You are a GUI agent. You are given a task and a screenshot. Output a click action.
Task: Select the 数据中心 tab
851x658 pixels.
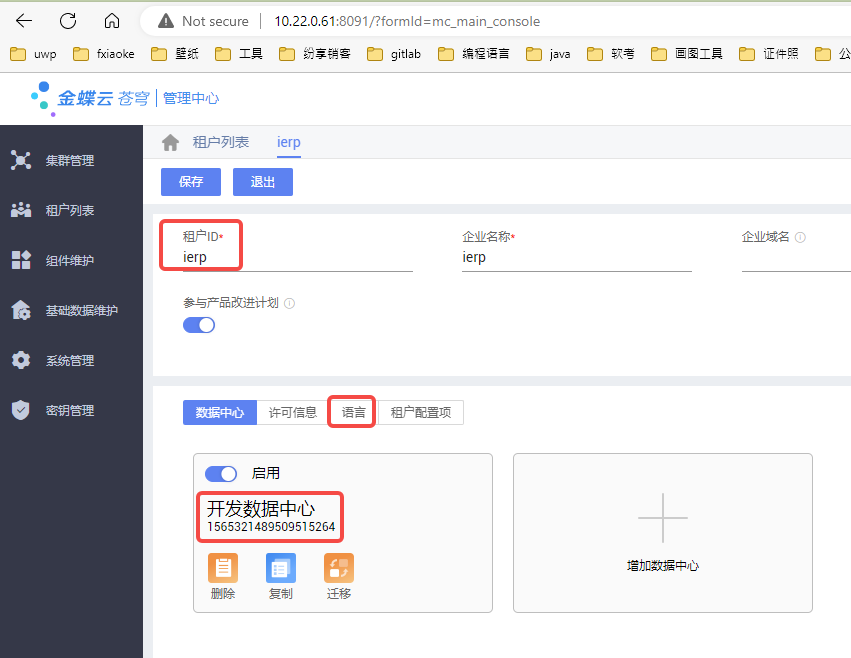(220, 413)
